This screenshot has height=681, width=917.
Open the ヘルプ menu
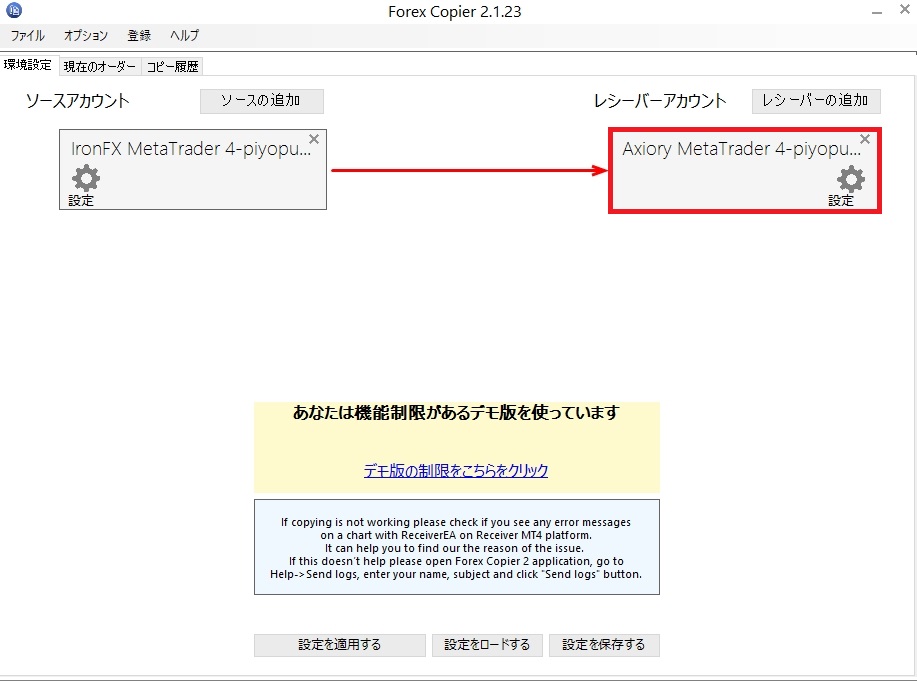pos(183,35)
